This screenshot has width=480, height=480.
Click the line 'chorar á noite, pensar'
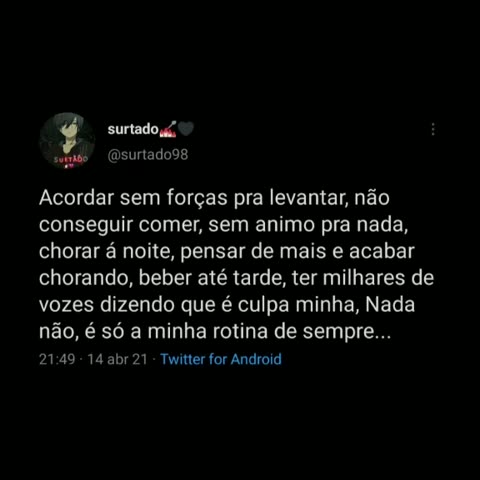[227, 251]
